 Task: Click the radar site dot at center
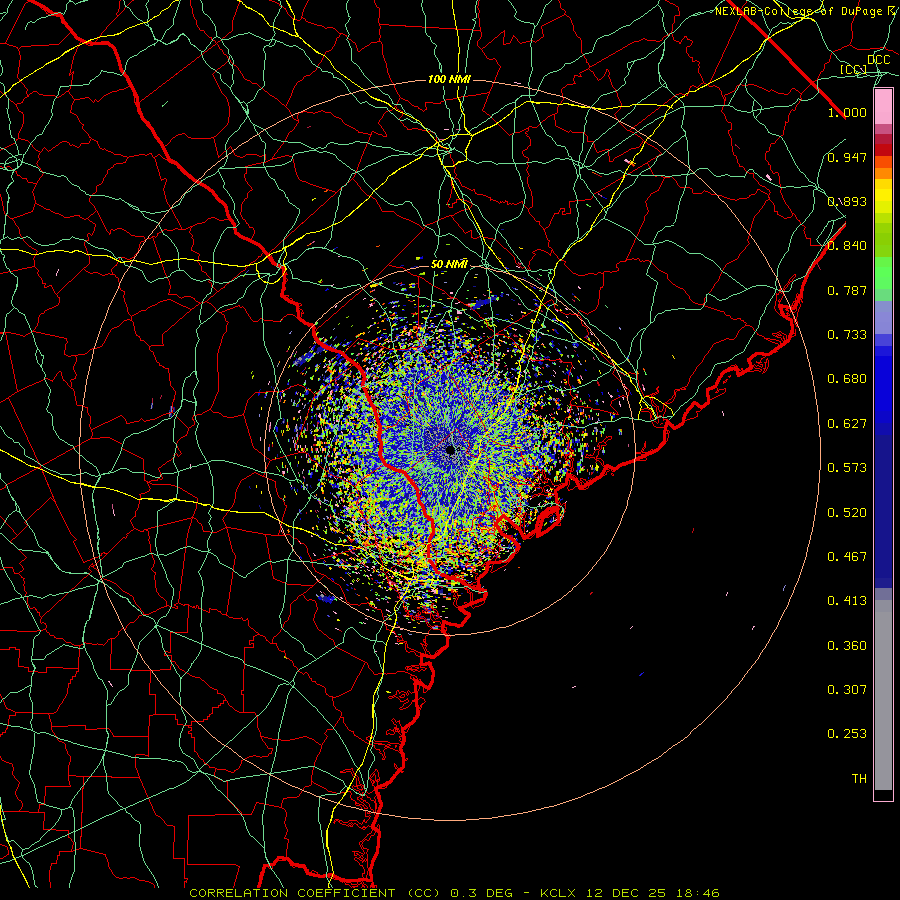[x=450, y=450]
